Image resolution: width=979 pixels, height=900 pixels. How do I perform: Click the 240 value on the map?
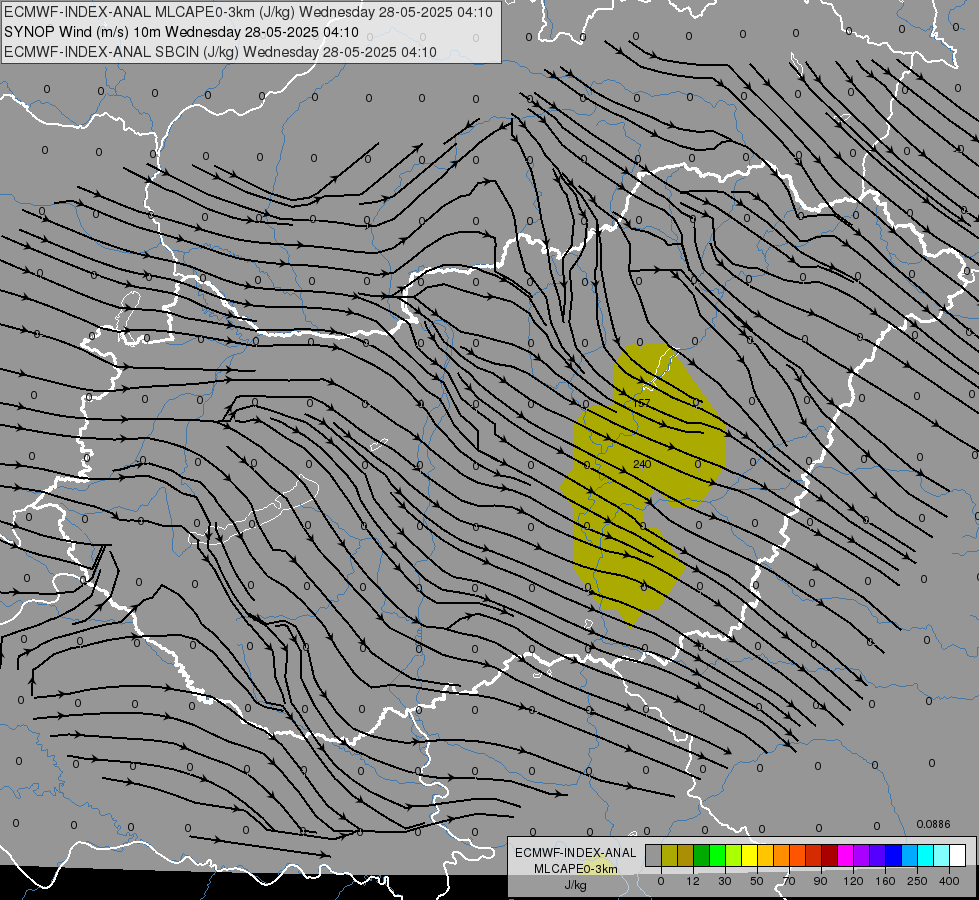pos(642,464)
